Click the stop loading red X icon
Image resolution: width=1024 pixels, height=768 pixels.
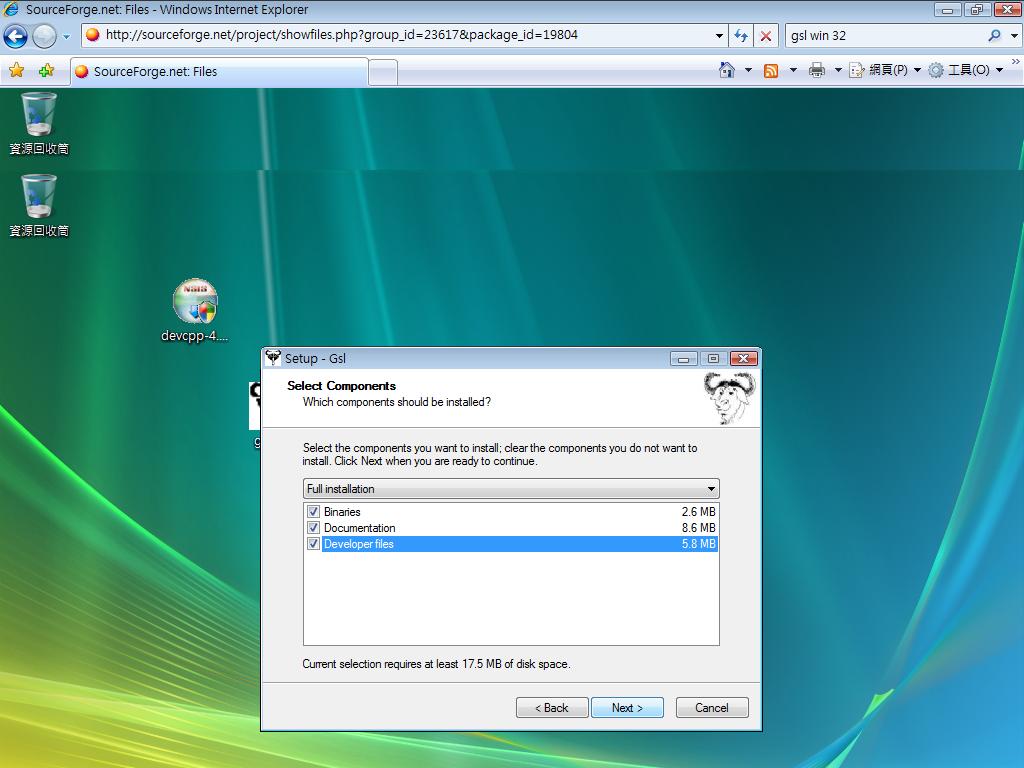[766, 36]
